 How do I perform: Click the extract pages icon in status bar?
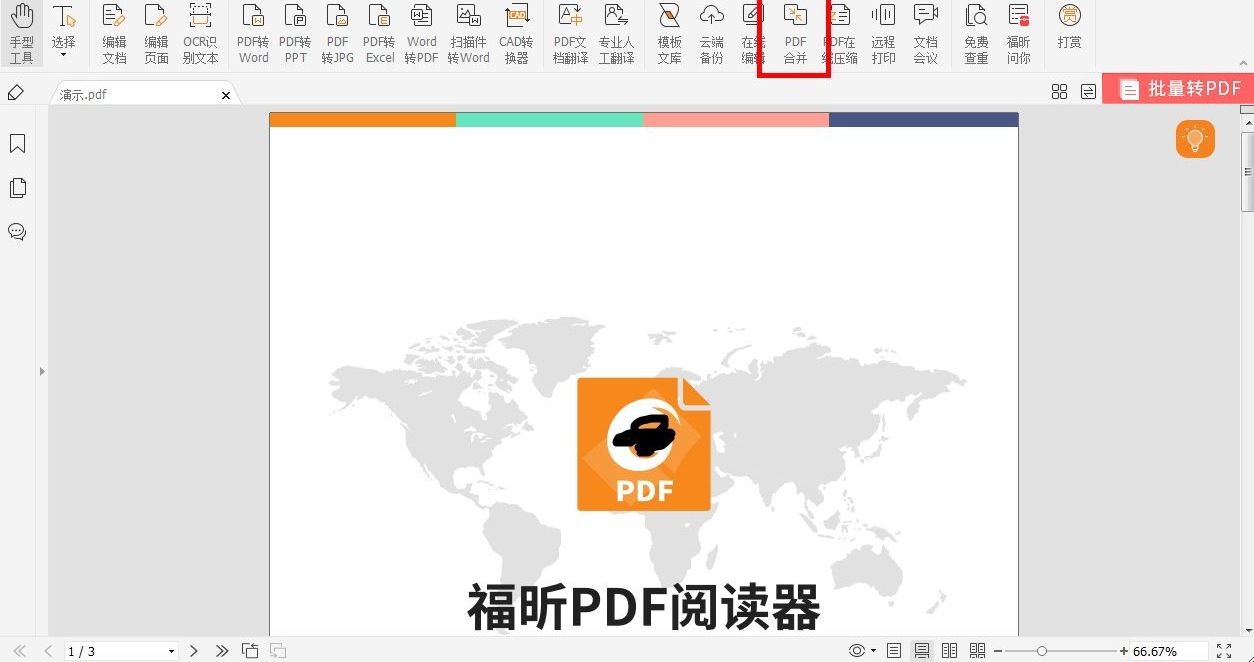(x=250, y=651)
